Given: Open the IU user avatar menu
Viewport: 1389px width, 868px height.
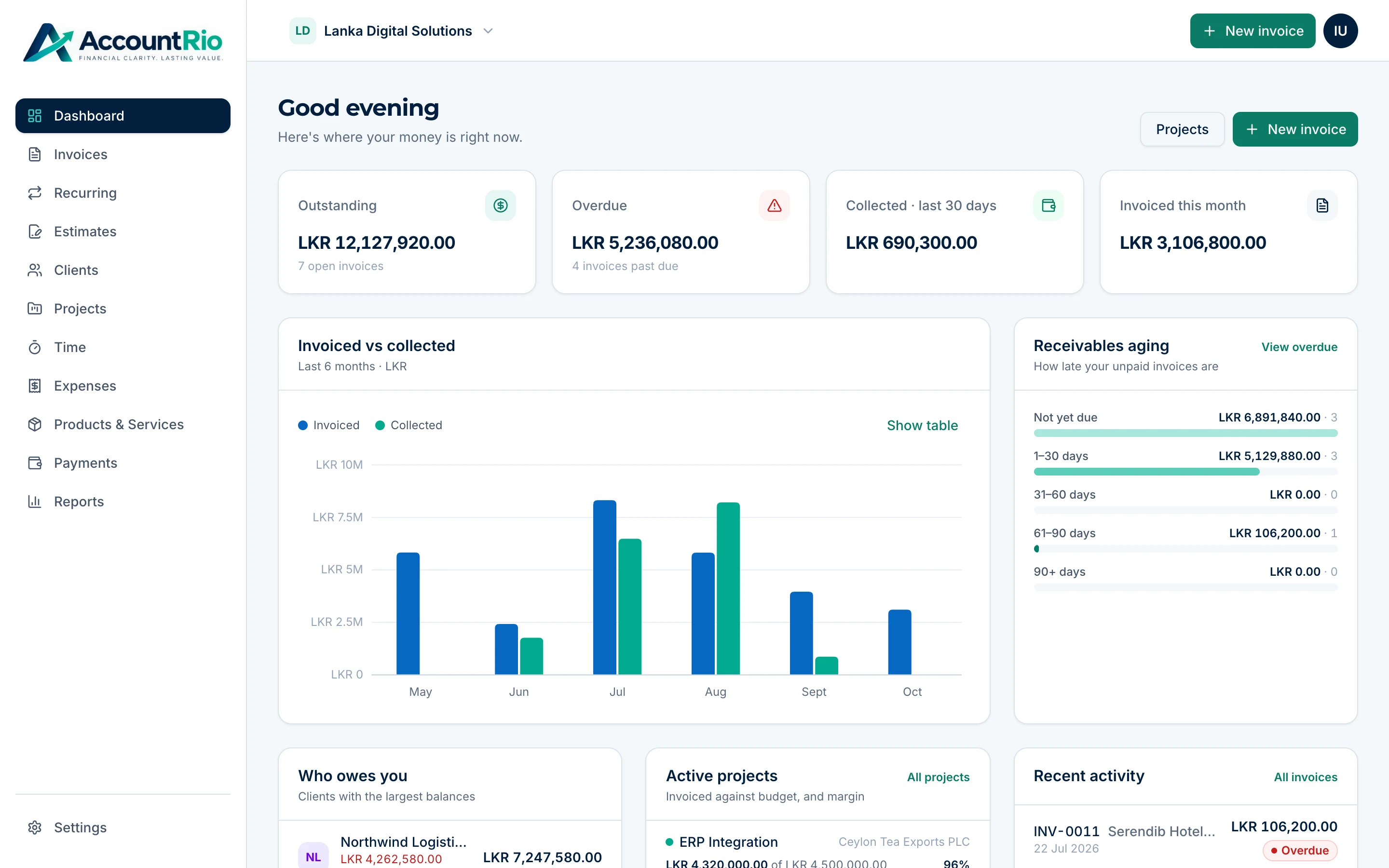Looking at the screenshot, I should click(1340, 31).
